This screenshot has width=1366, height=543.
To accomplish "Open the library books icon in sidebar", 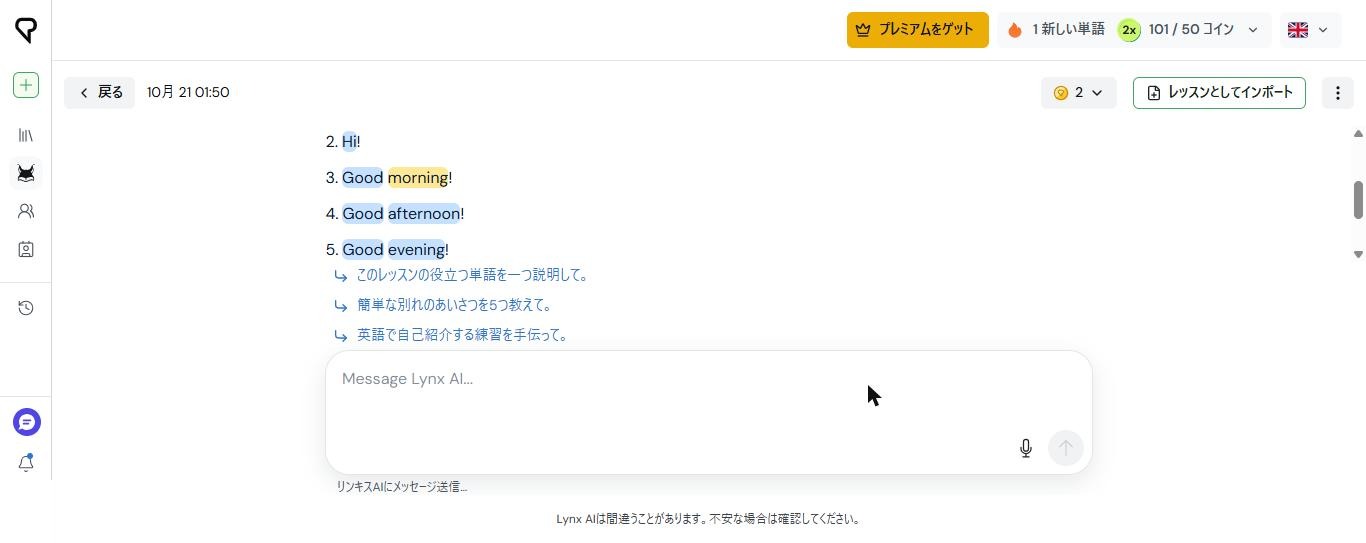I will 26,135.
